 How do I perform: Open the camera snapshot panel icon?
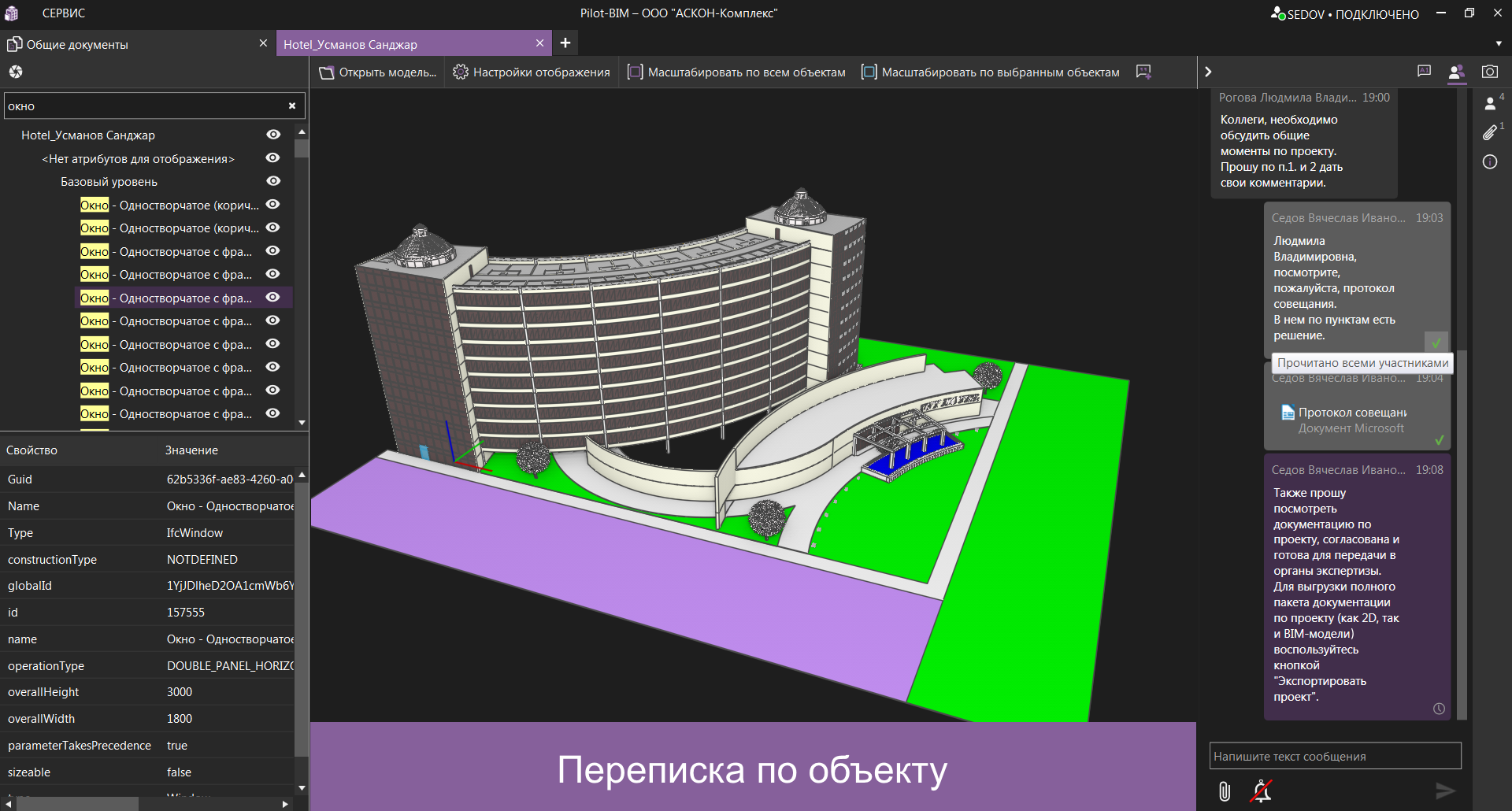(x=1489, y=72)
